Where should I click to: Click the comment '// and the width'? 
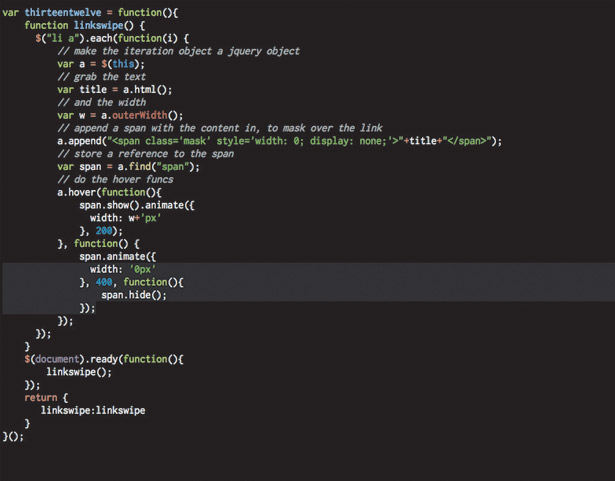click(x=102, y=102)
